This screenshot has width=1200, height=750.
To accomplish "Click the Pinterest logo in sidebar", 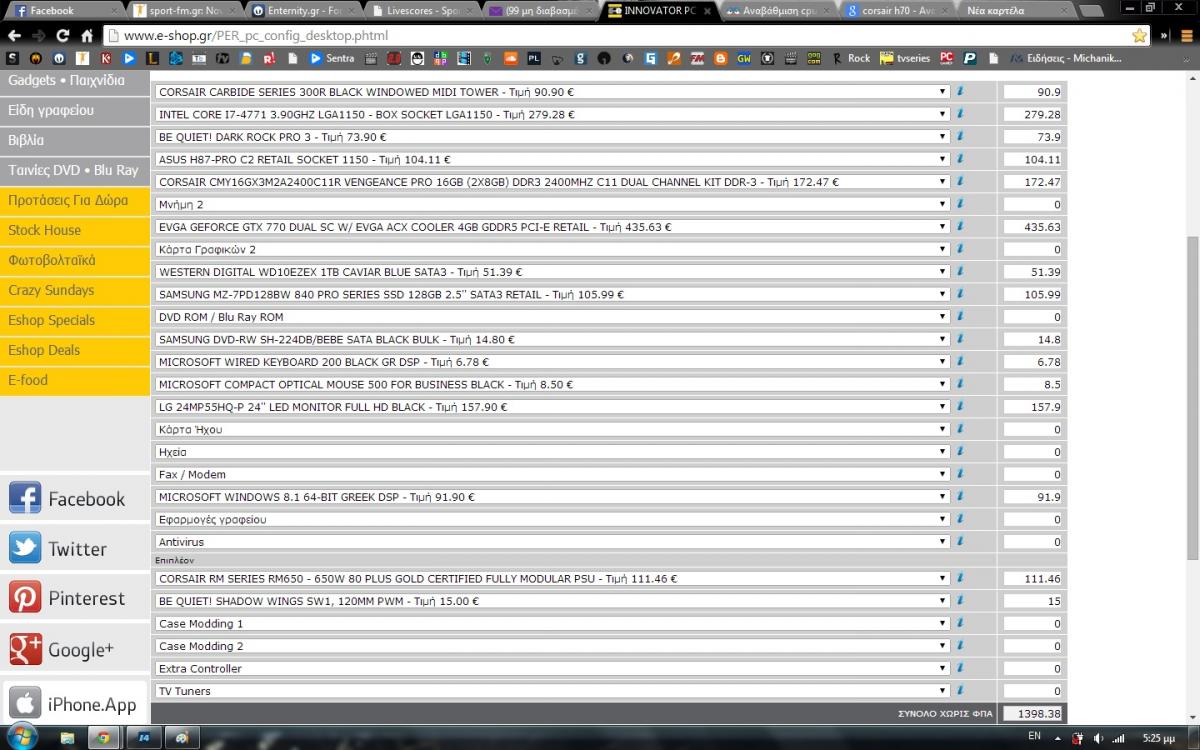I will [x=25, y=598].
